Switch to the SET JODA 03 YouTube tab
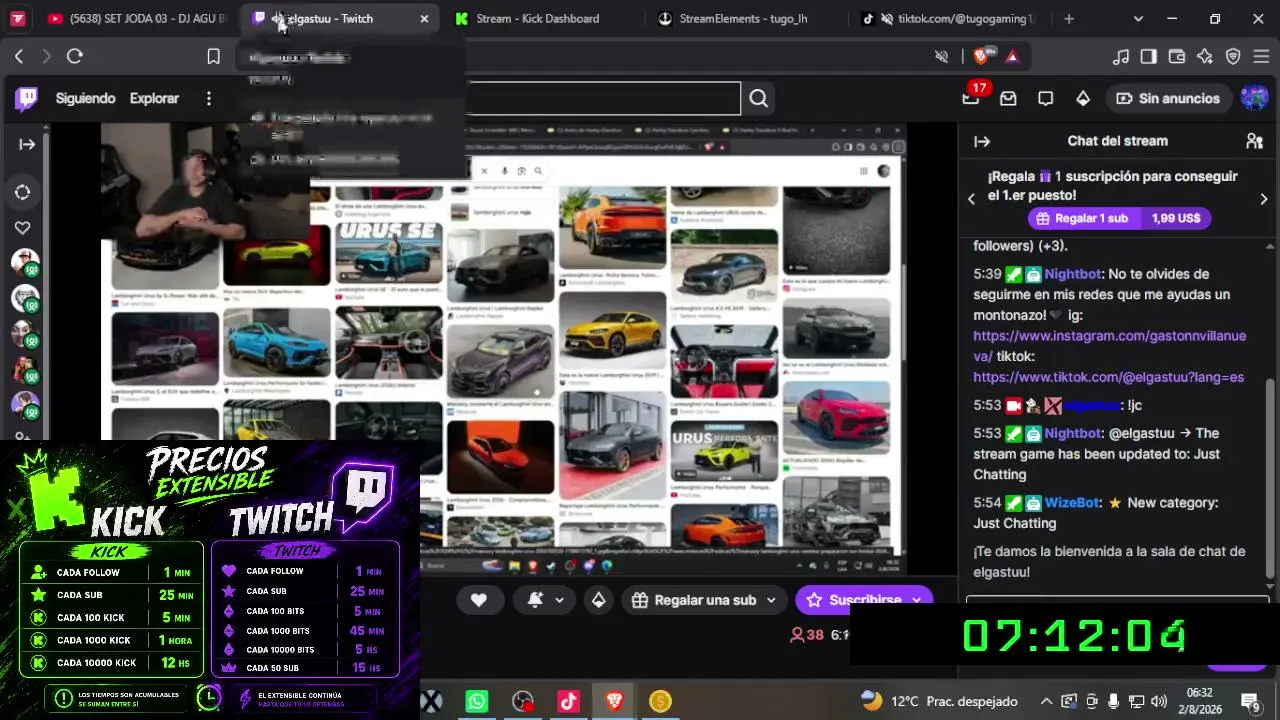Screen dimensions: 1280x720 (136, 19)
